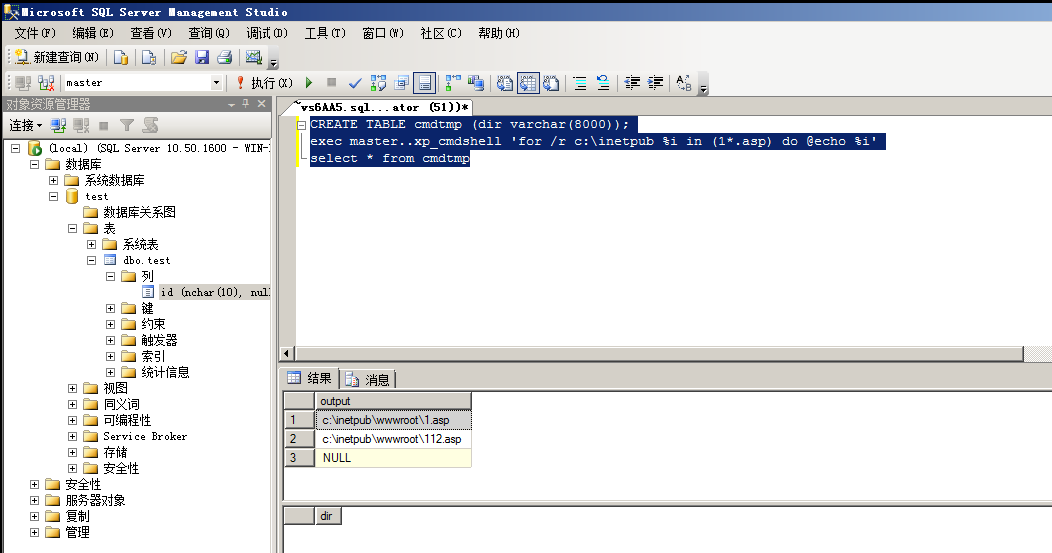Open the 帮助(H) menu
Screen dimensions: 1052x553
[498, 34]
